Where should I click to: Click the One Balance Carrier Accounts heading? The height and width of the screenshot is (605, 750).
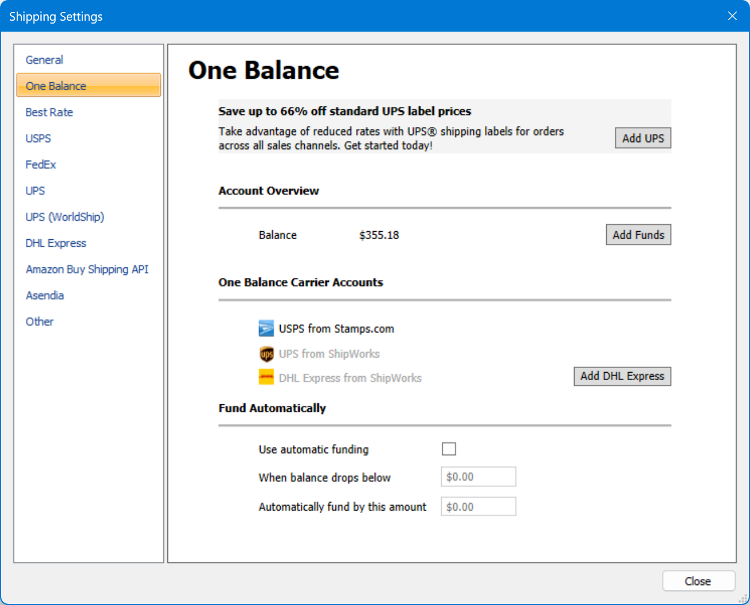(300, 282)
